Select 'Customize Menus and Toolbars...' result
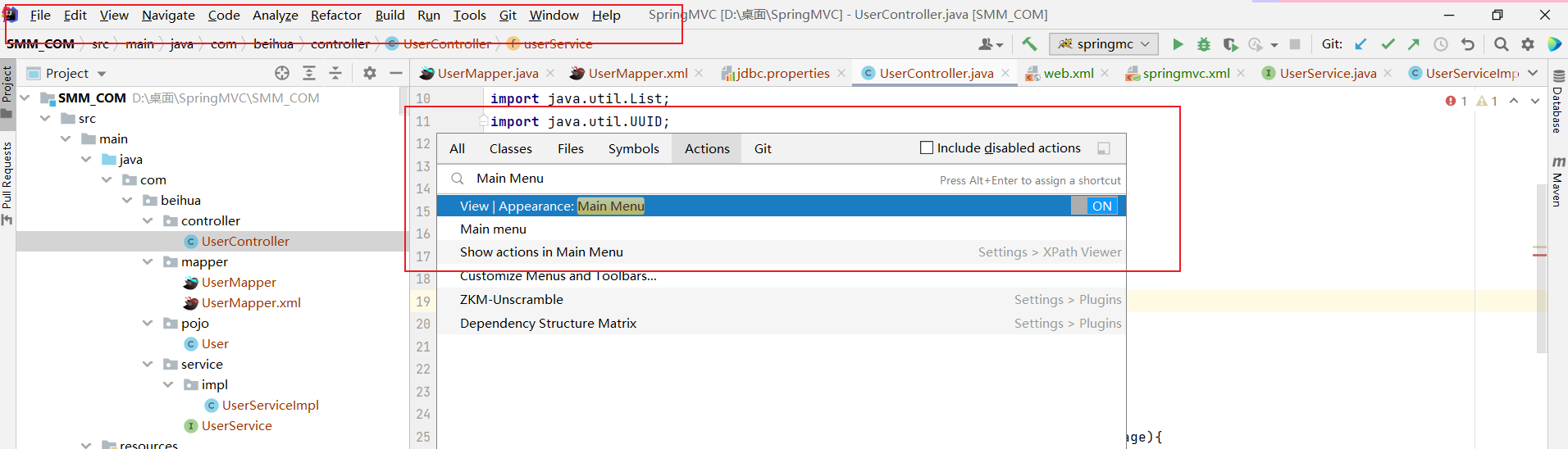Viewport: 1568px width, 449px height. [x=781, y=276]
